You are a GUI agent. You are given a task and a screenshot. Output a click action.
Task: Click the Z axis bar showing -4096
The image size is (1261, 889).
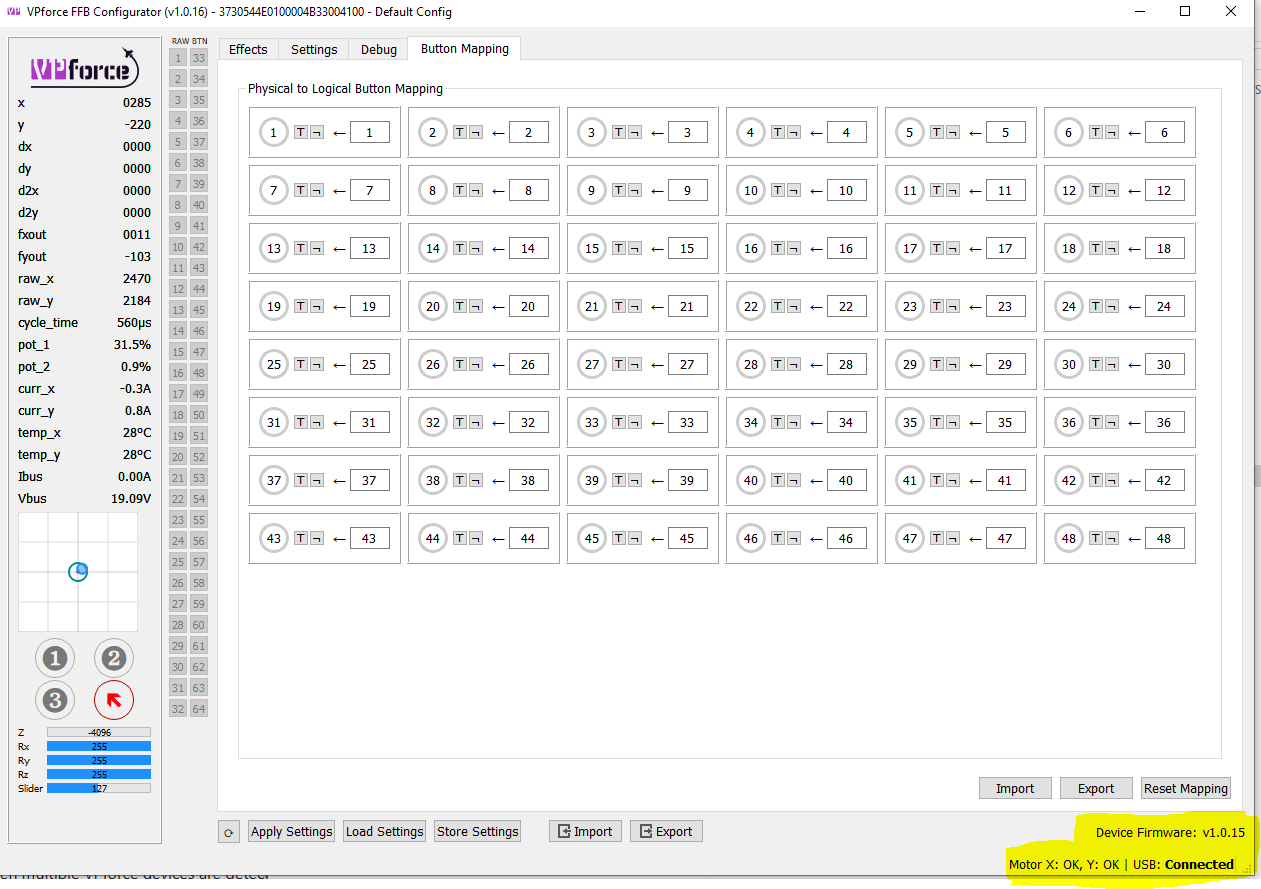click(98, 732)
